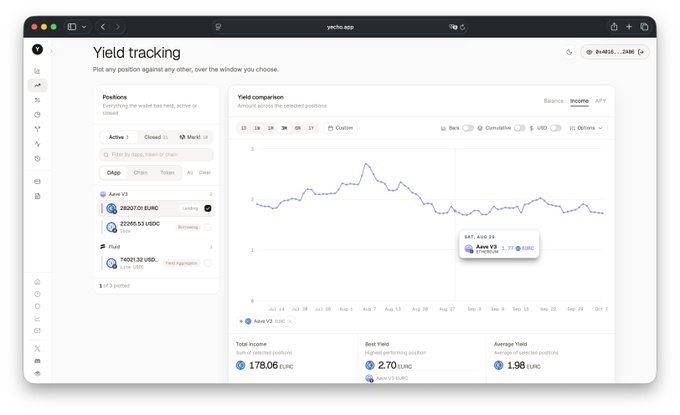Open the percent sidebar icon

37,100
